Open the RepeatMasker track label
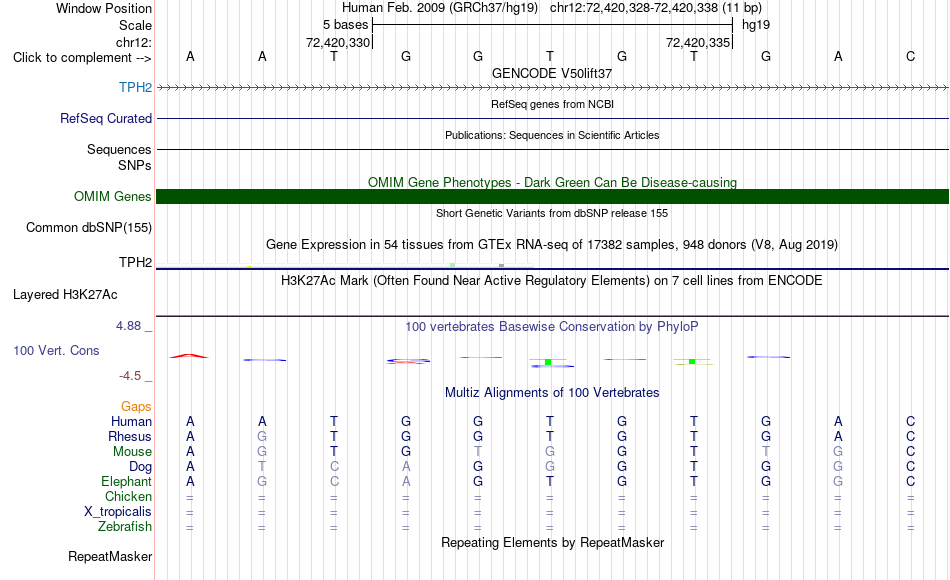 pos(110,556)
